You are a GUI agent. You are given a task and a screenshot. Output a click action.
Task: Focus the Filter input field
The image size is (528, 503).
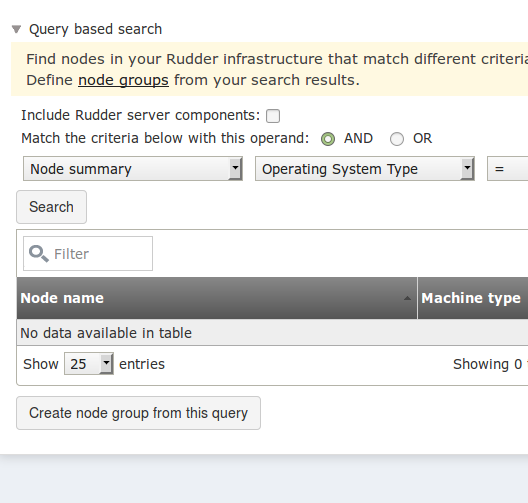pyautogui.click(x=88, y=254)
